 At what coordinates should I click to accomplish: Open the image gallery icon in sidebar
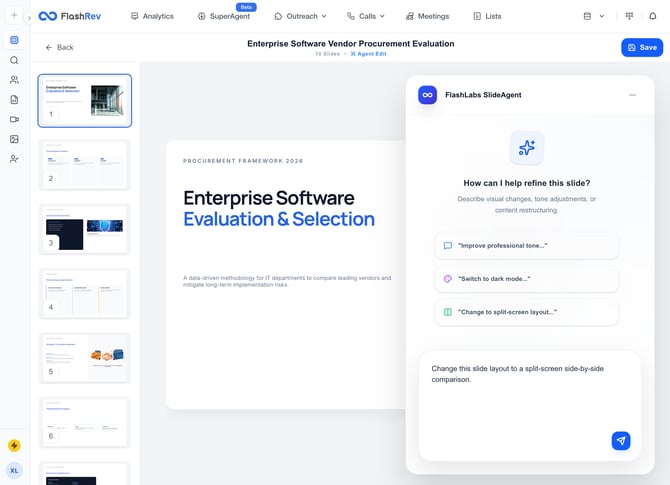14,139
